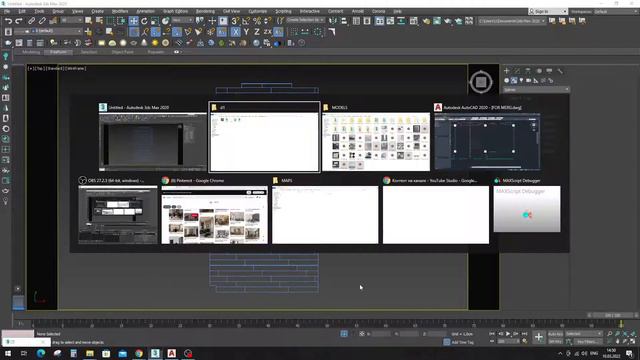The image size is (640, 360).
Task: Restrict transform to X axis
Action: pos(236,31)
